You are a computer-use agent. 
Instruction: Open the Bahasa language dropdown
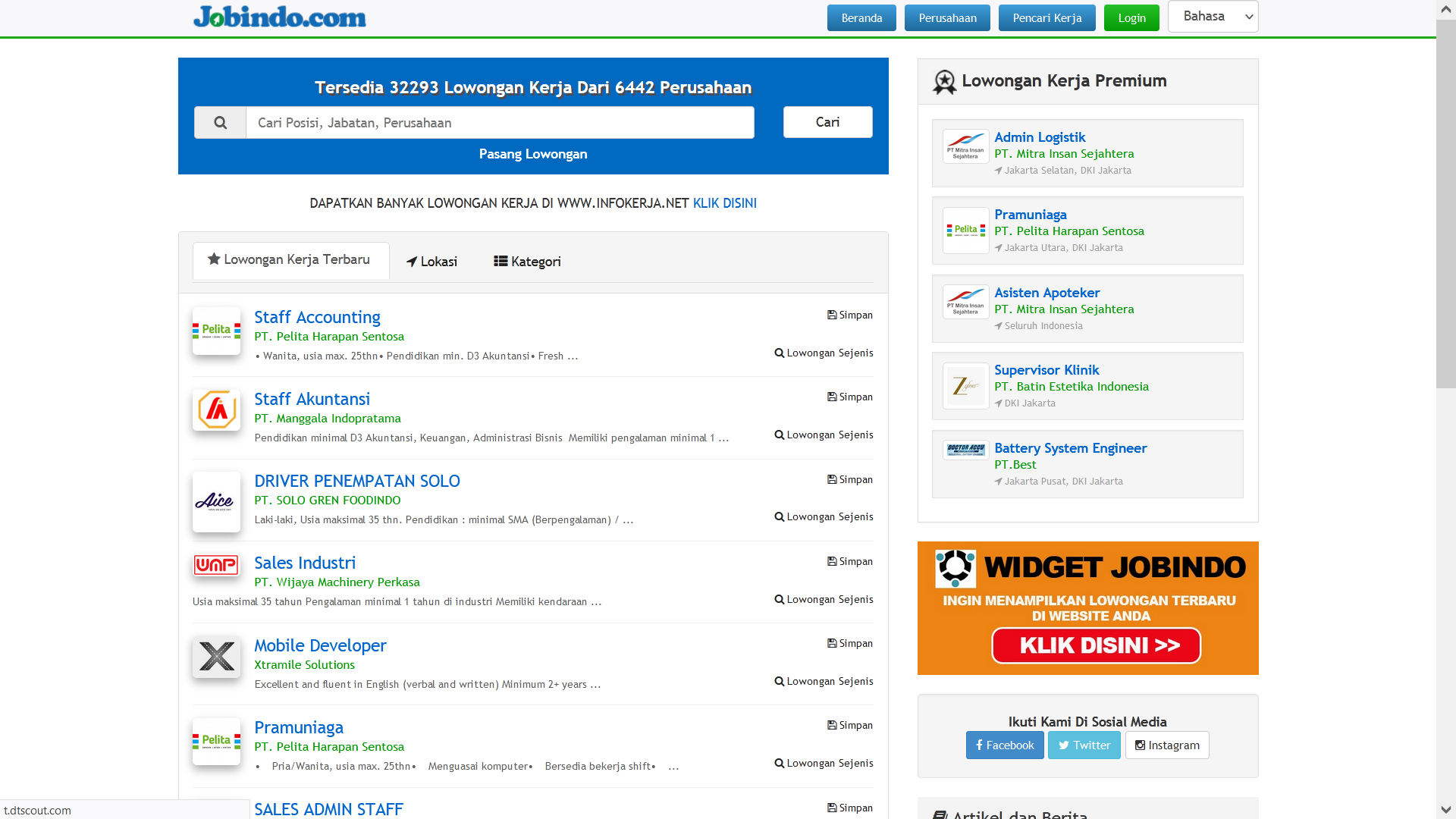pyautogui.click(x=1213, y=17)
